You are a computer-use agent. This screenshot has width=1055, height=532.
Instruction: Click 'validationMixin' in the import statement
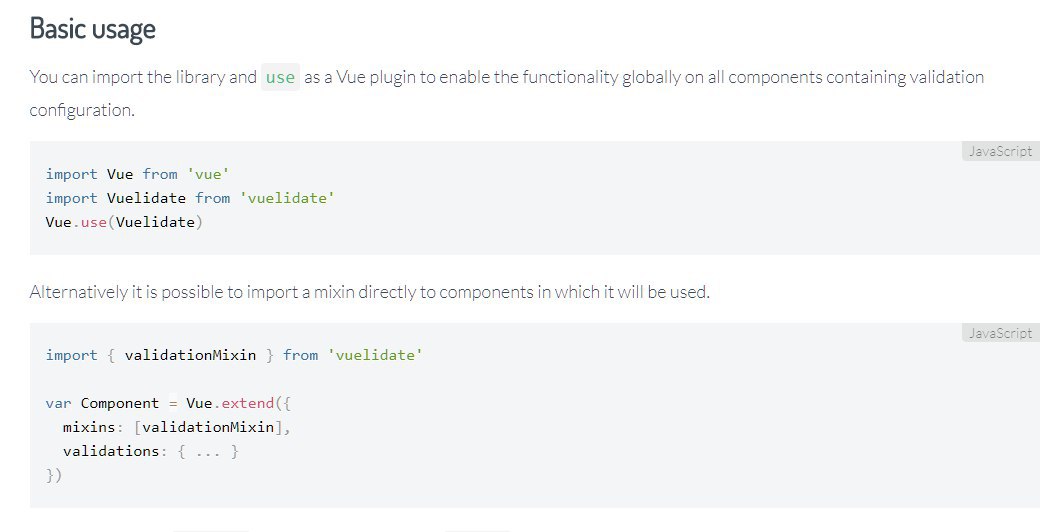click(x=190, y=355)
